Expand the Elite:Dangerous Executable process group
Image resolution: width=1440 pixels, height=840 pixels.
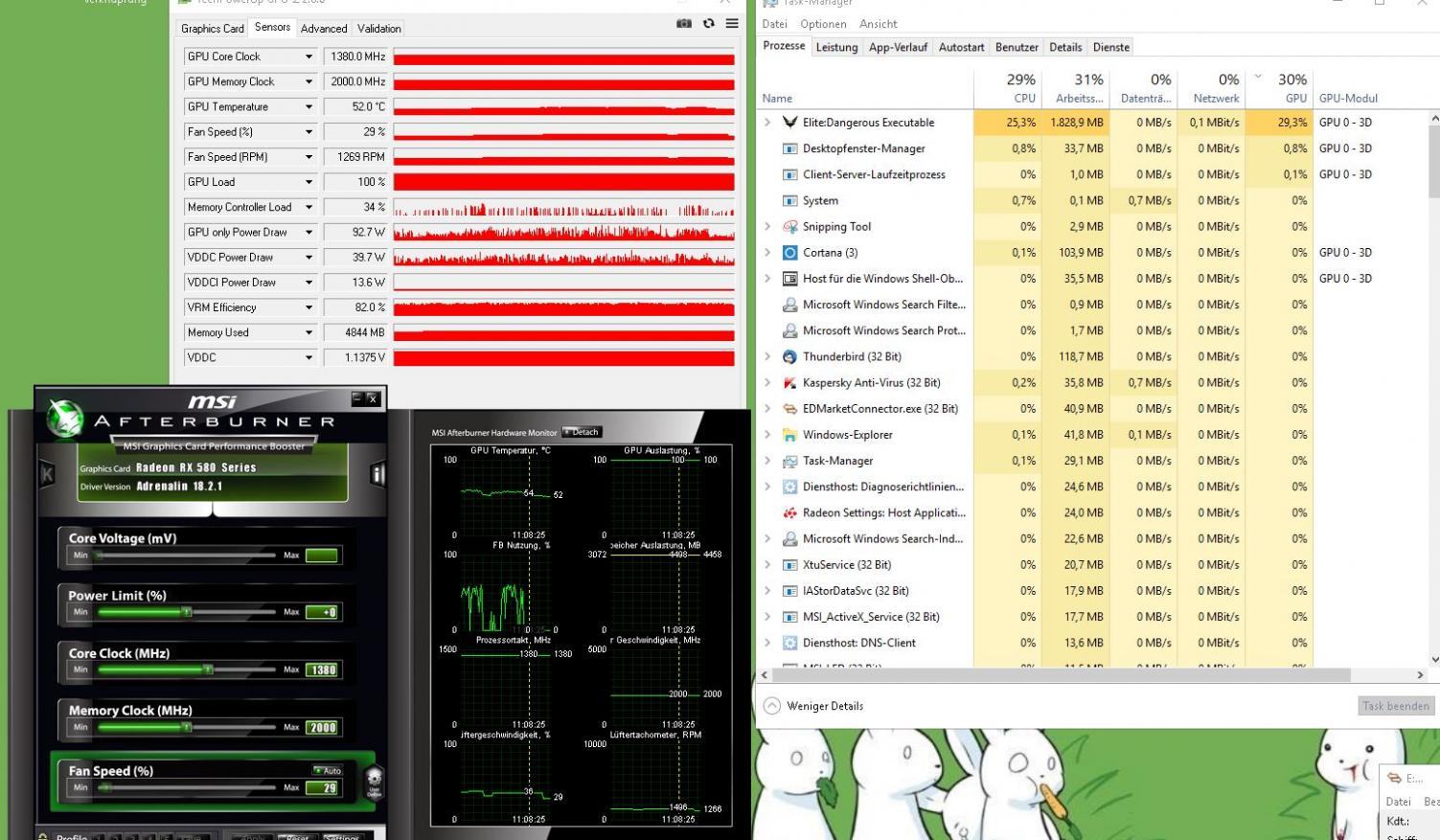click(767, 123)
